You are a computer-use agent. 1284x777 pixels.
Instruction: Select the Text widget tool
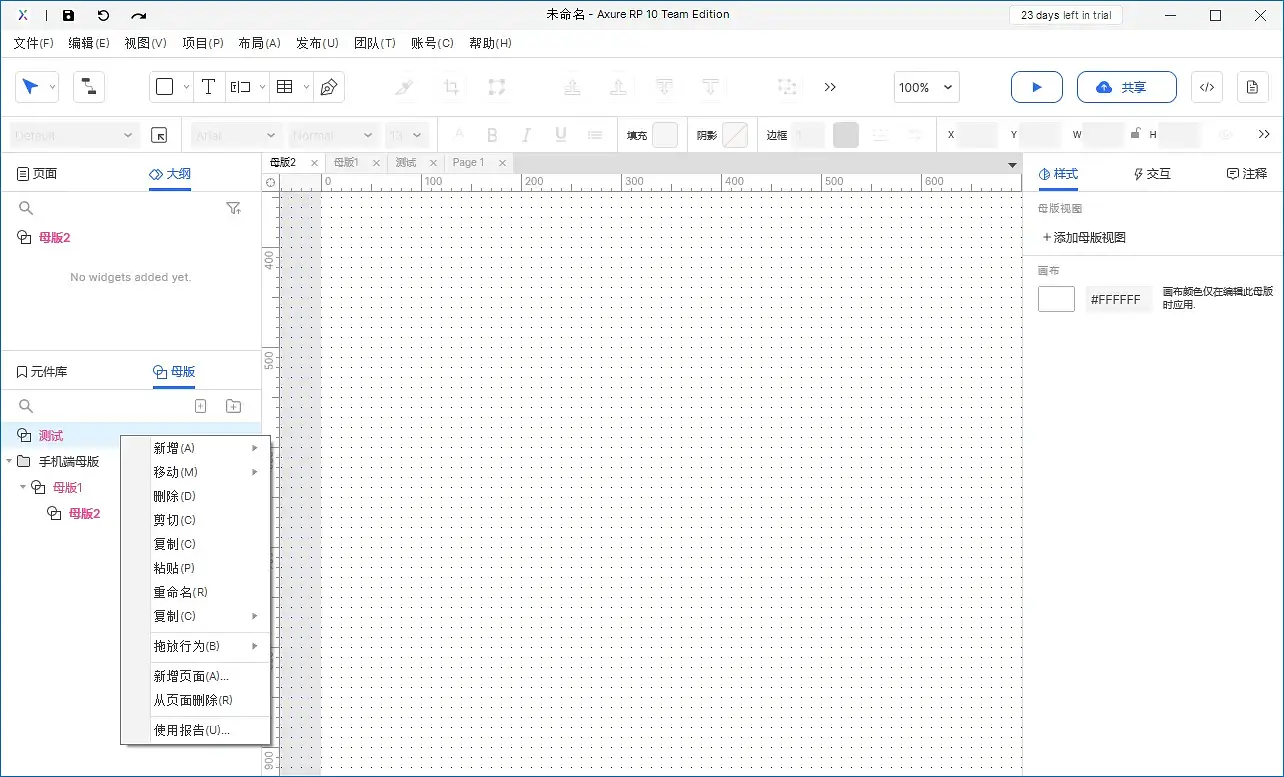coord(208,87)
